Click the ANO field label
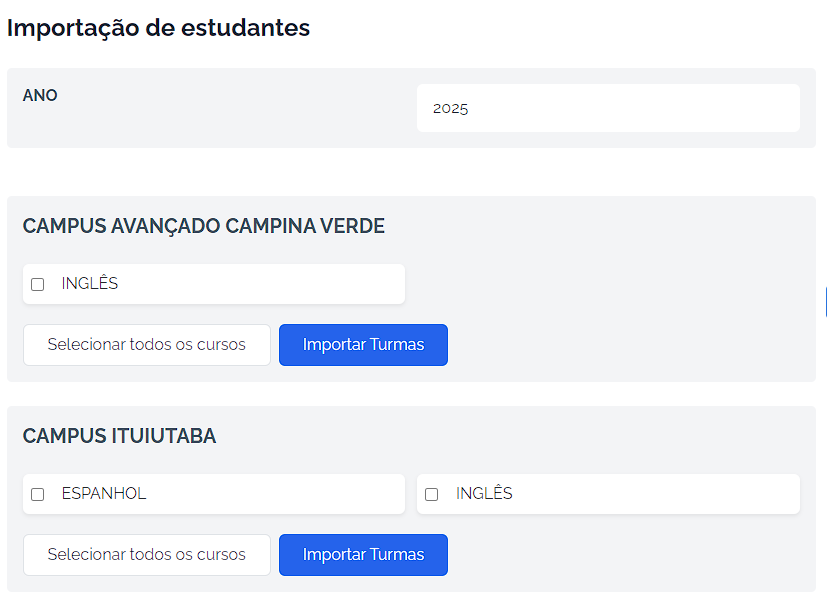The width and height of the screenshot is (827, 603). (40, 96)
